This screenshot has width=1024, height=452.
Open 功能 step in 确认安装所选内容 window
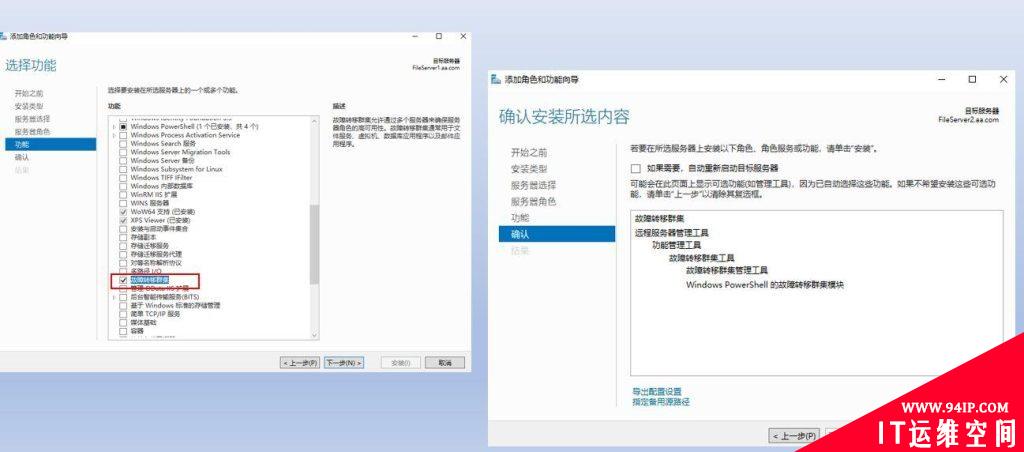point(520,218)
